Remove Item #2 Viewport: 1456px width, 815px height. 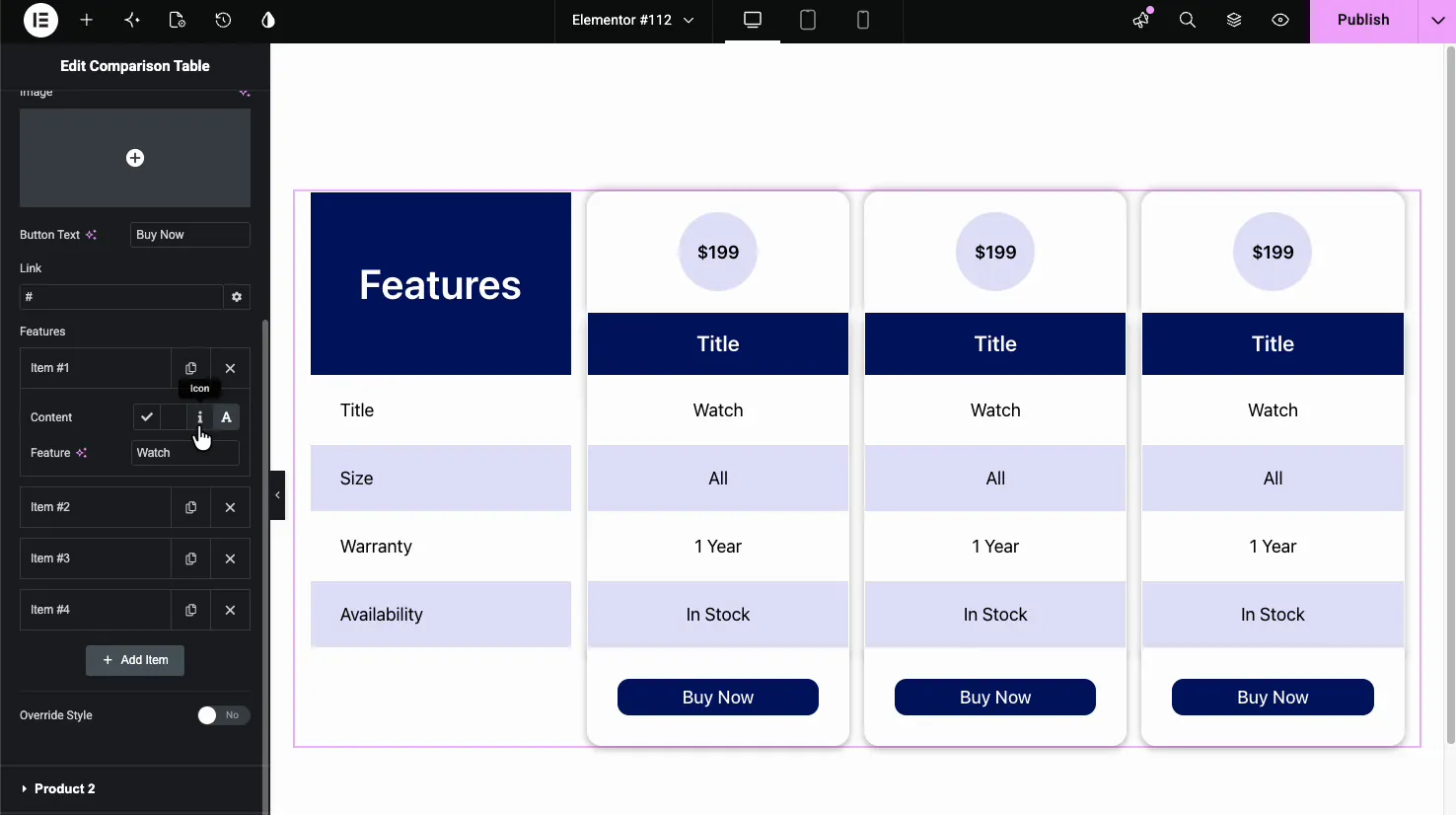pyautogui.click(x=230, y=507)
